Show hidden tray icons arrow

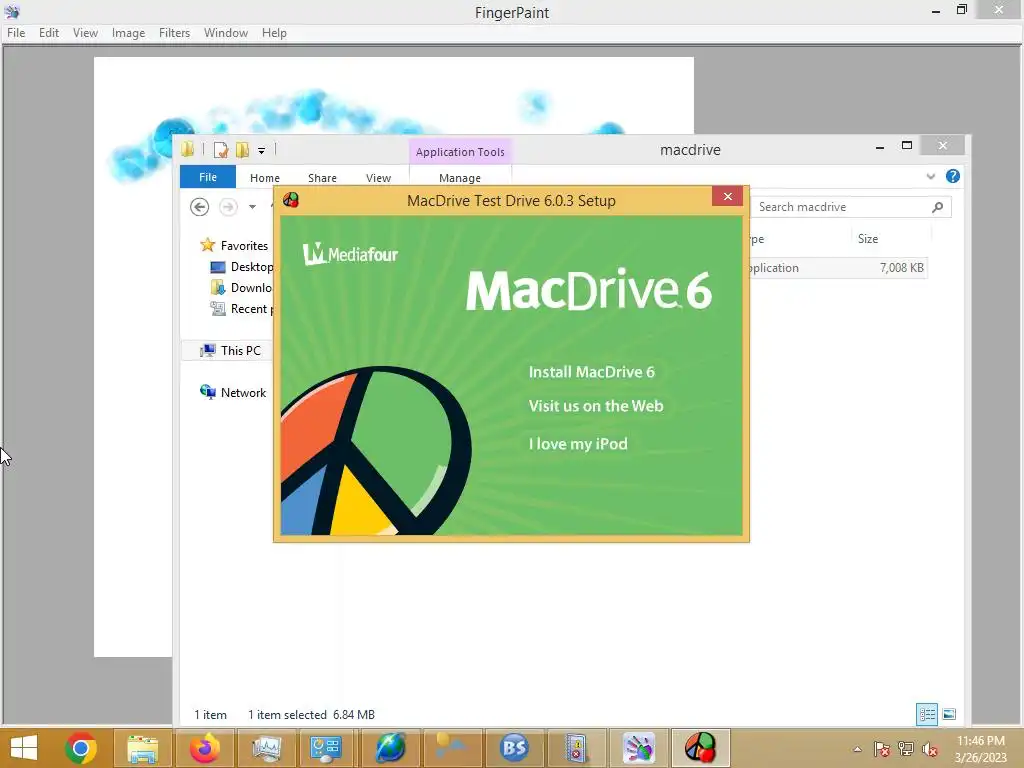pos(857,749)
